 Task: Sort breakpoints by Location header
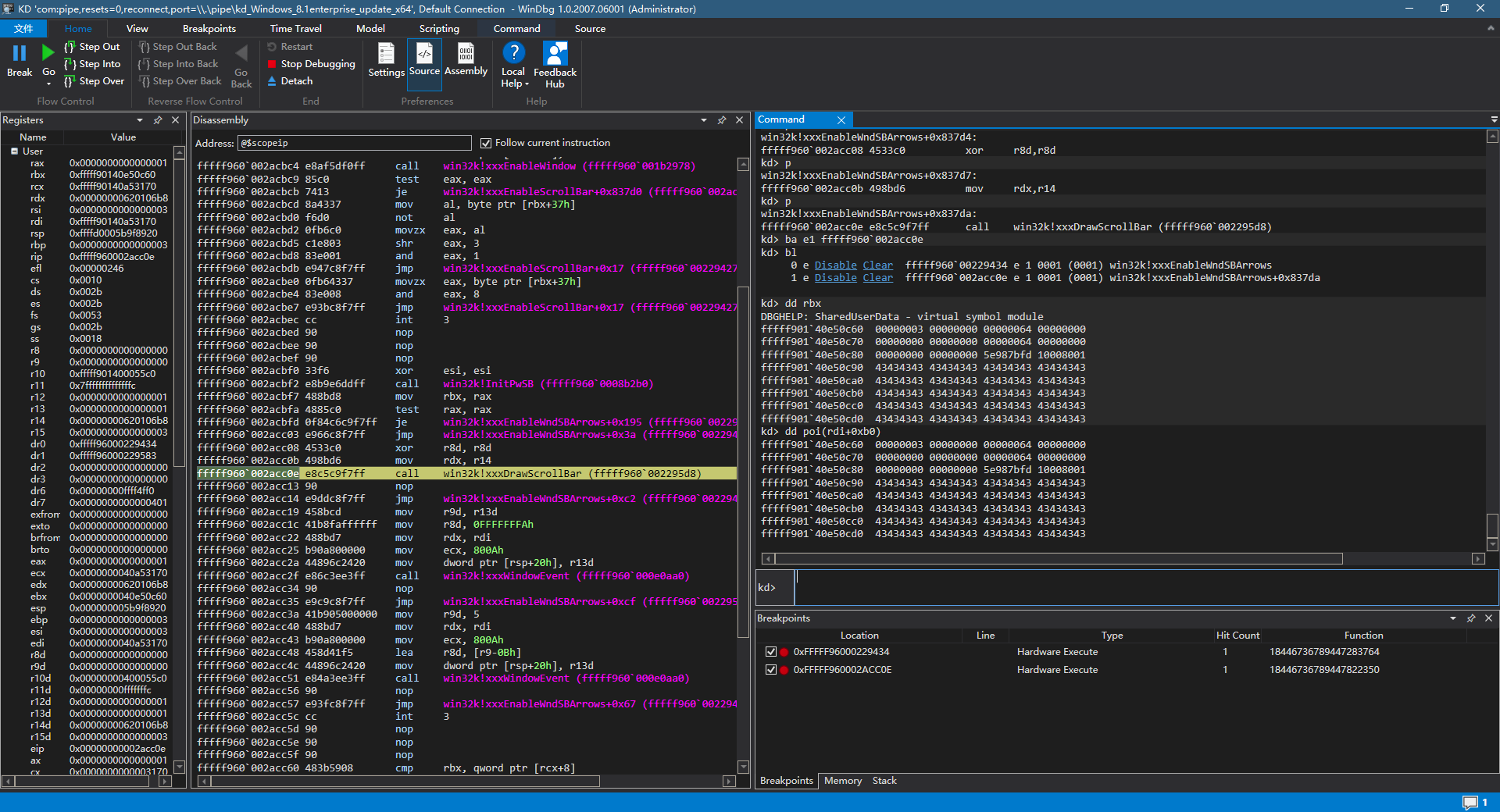coord(859,636)
